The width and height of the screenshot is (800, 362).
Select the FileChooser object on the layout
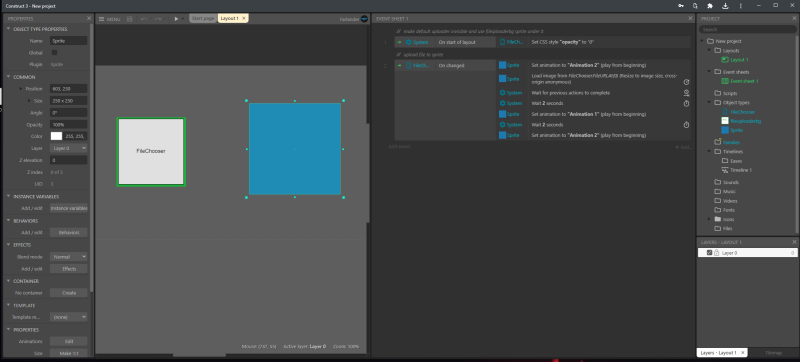(x=151, y=151)
